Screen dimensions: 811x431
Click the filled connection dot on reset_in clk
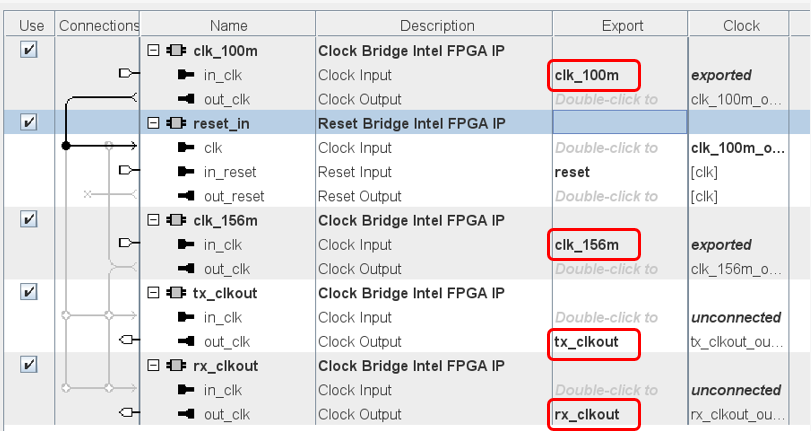point(65,146)
